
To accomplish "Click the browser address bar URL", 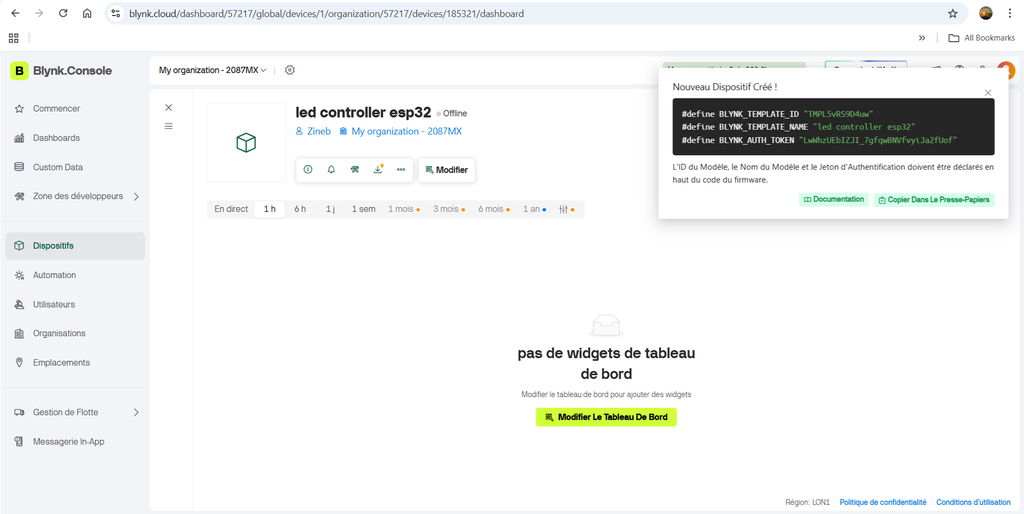I will coord(327,13).
